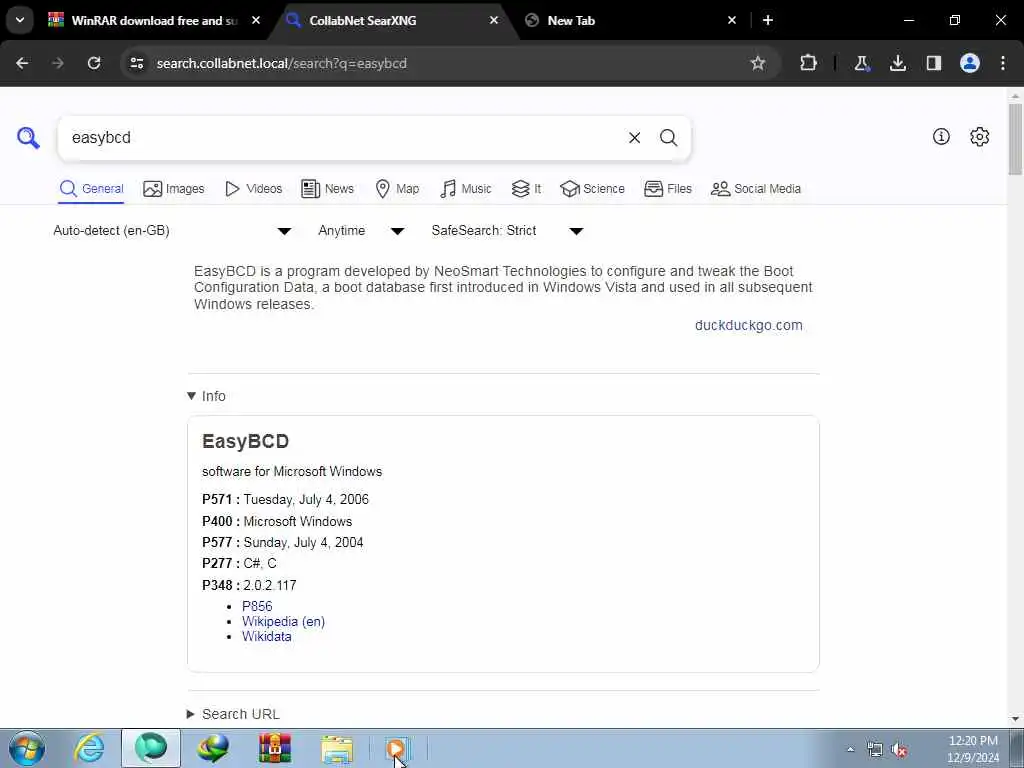Click in the easybcd search field
The width and height of the screenshot is (1024, 768).
[340, 138]
